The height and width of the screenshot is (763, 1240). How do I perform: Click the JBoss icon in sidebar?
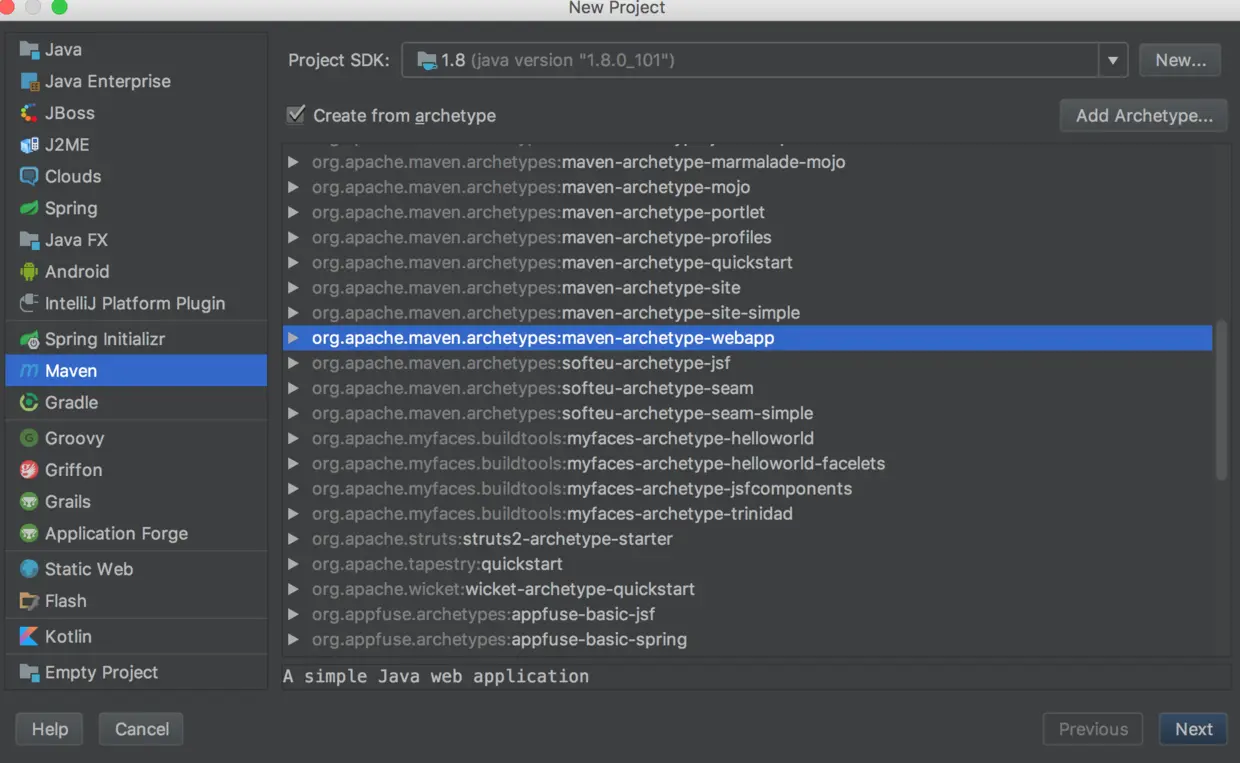coord(29,113)
